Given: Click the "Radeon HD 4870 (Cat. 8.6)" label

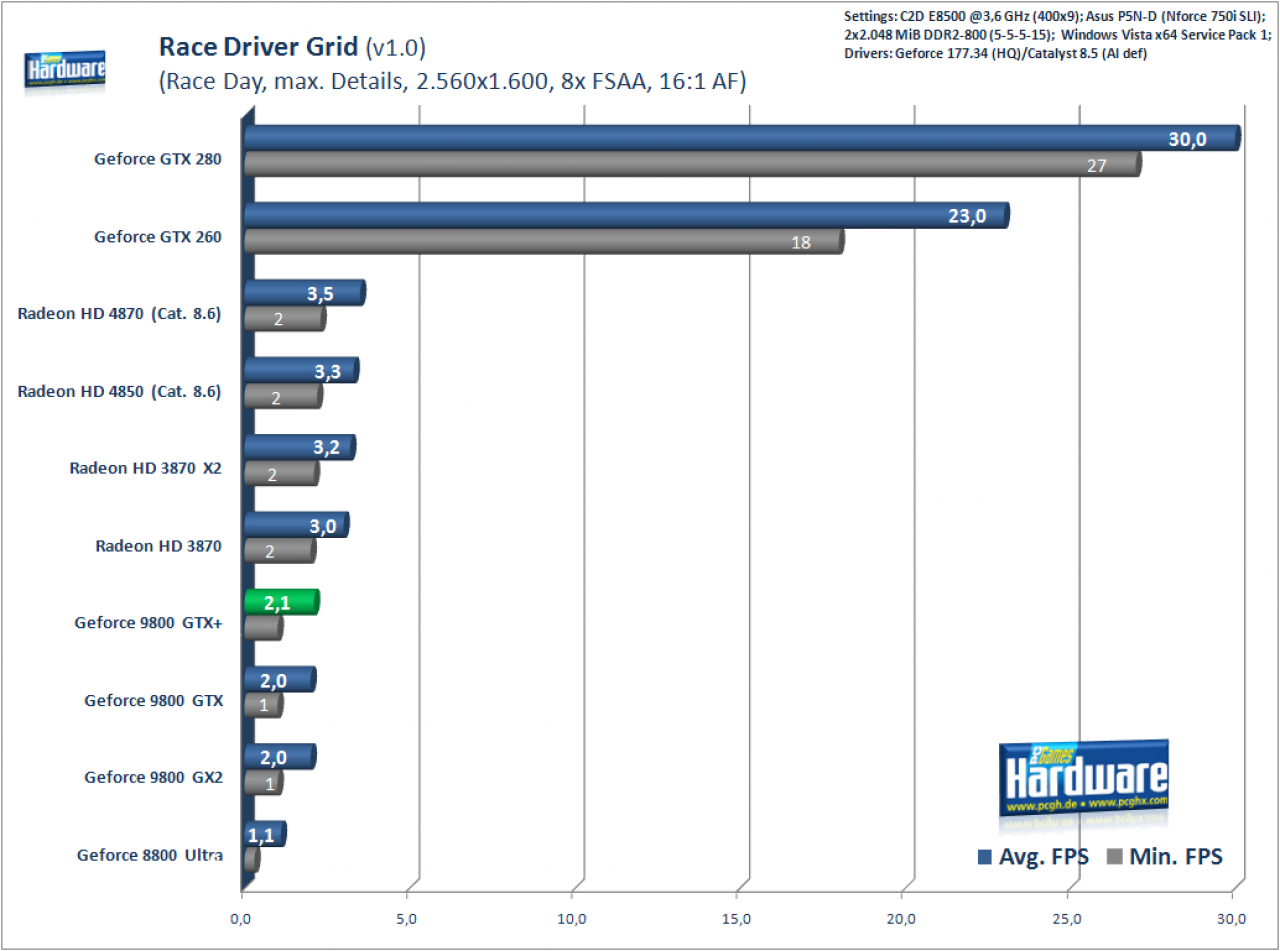Looking at the screenshot, I should [119, 313].
